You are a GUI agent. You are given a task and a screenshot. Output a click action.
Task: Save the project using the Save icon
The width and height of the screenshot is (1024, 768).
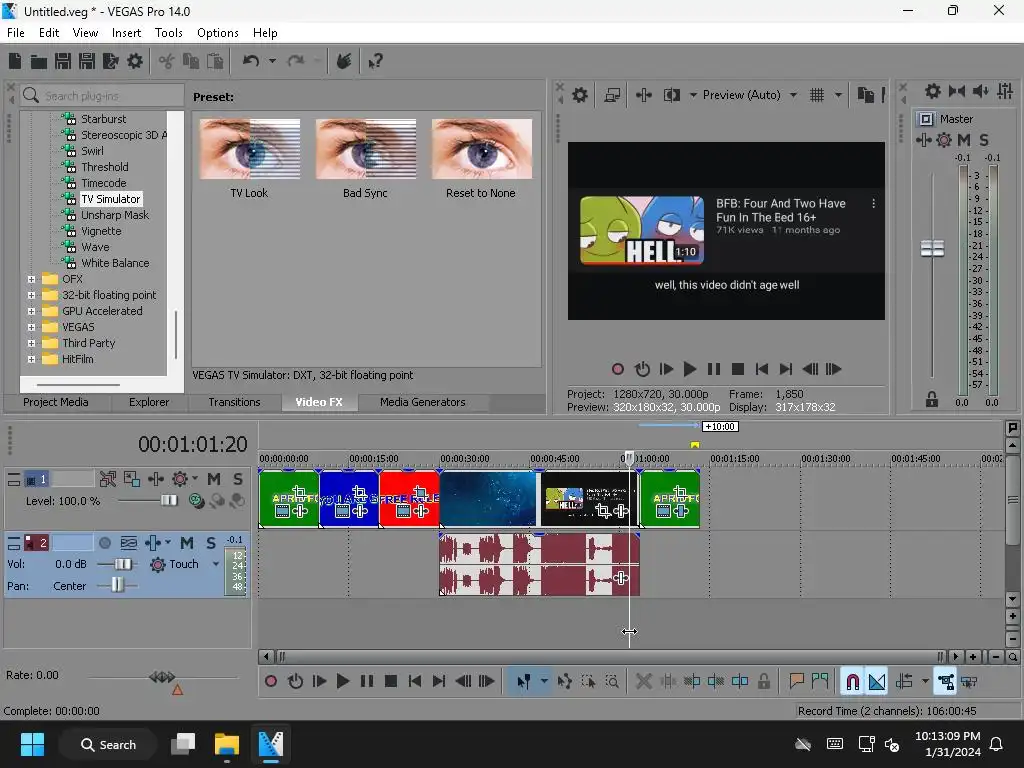click(63, 61)
